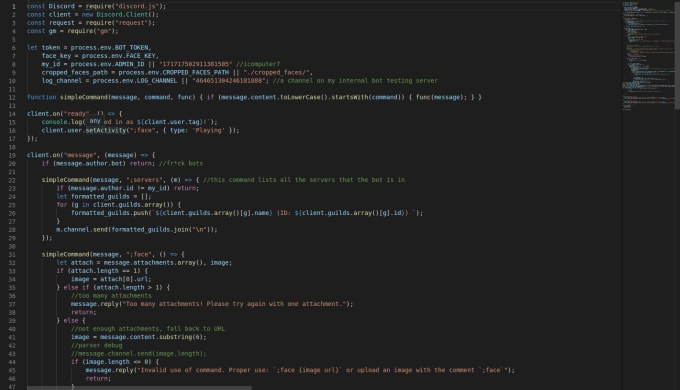Click the //fr*ck bots comment
The width and height of the screenshot is (680, 390).
tap(181, 163)
